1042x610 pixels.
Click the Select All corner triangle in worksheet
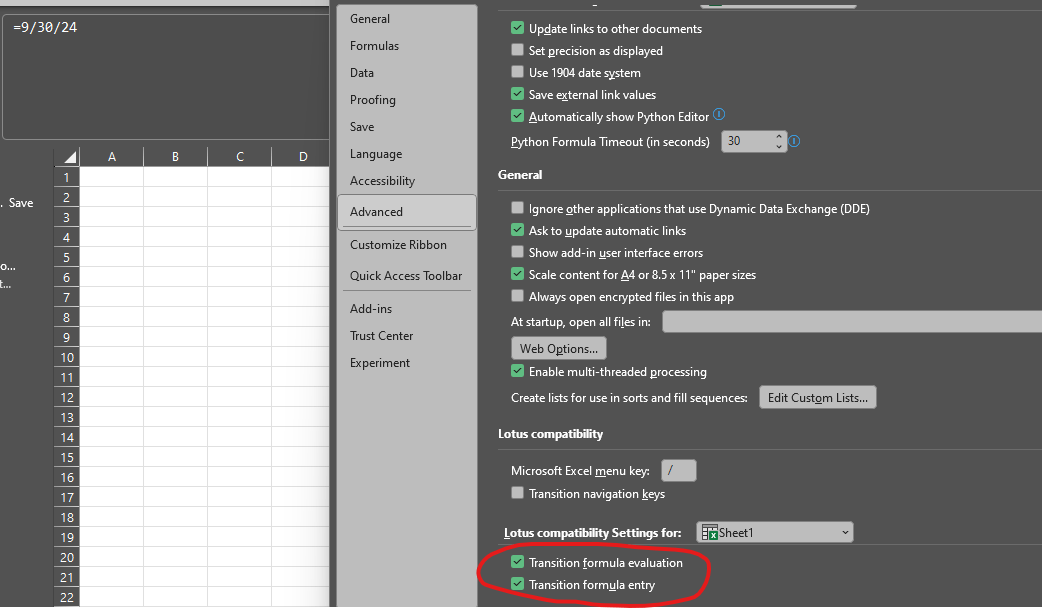pos(69,157)
